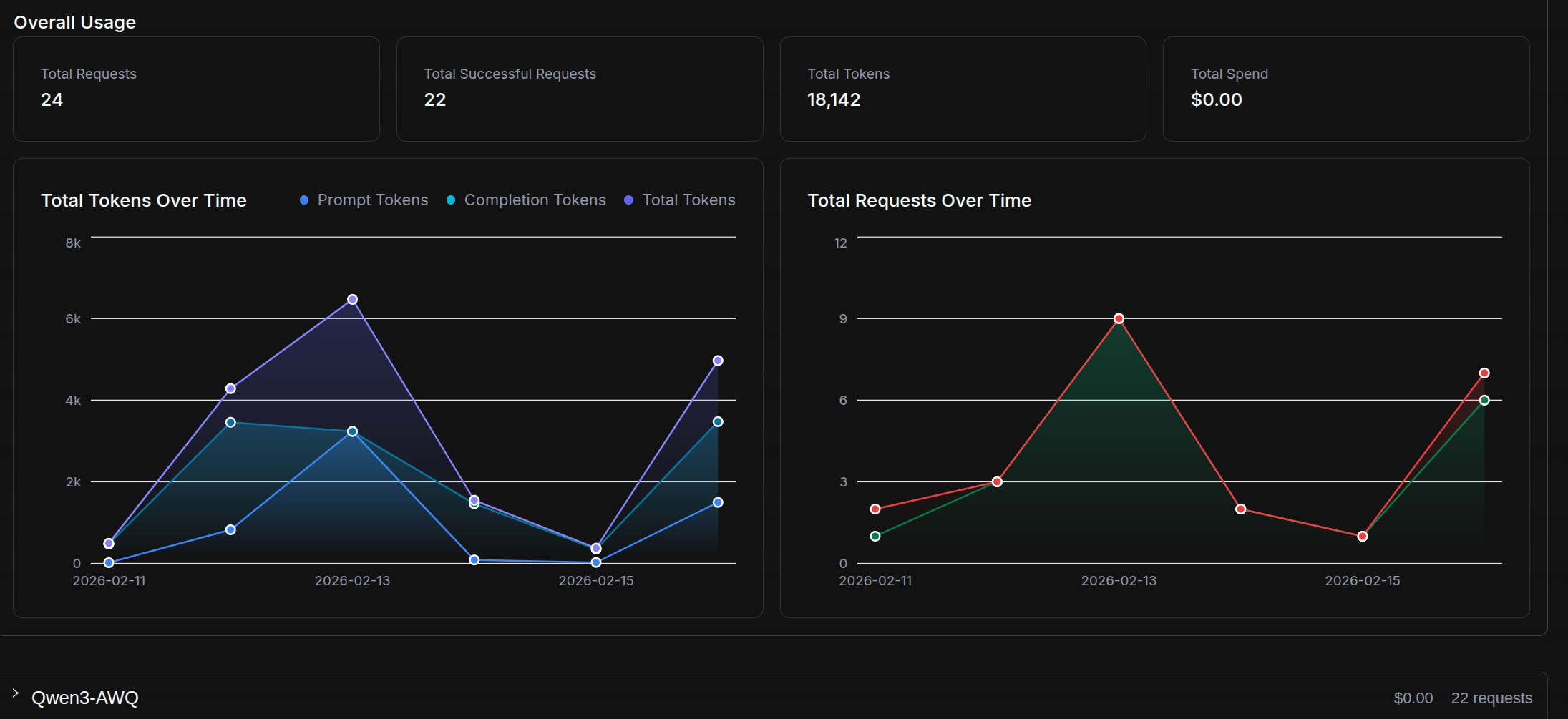Select the Total Tokens peak point on 2026-02-13
This screenshot has height=719, width=1568.
tap(352, 300)
